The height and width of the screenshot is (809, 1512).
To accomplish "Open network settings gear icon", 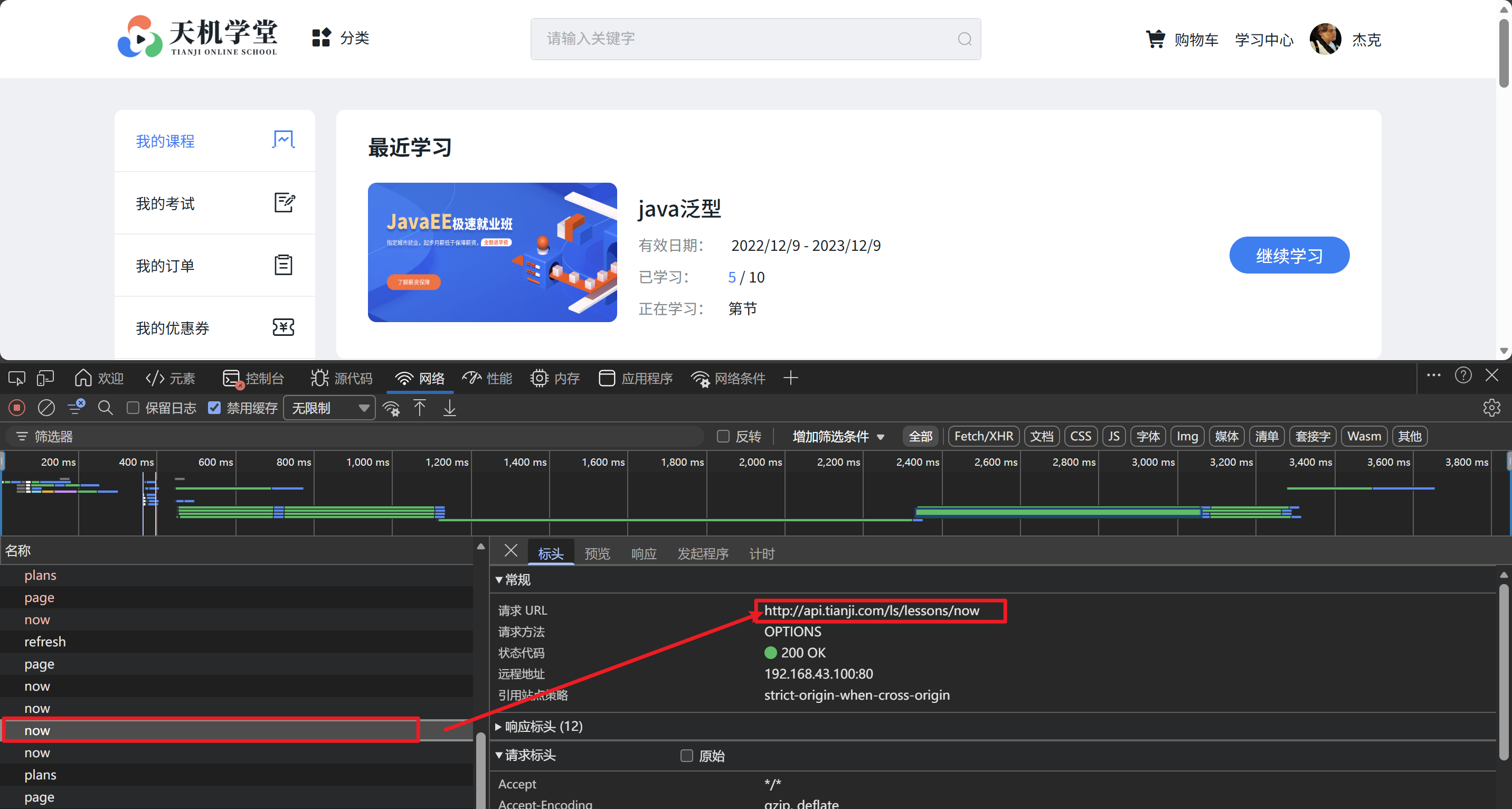I will [1491, 408].
